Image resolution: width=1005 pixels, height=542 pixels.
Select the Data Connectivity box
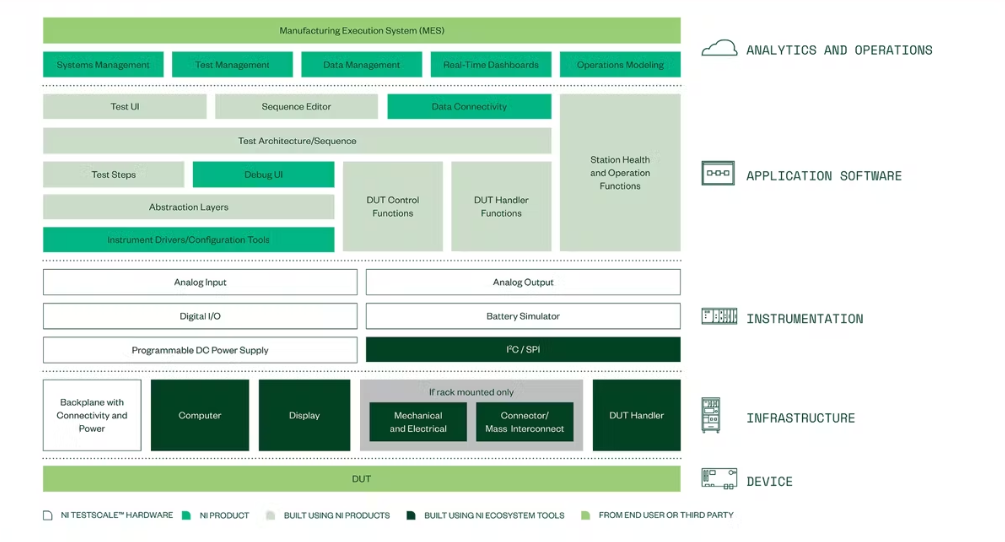coord(469,106)
